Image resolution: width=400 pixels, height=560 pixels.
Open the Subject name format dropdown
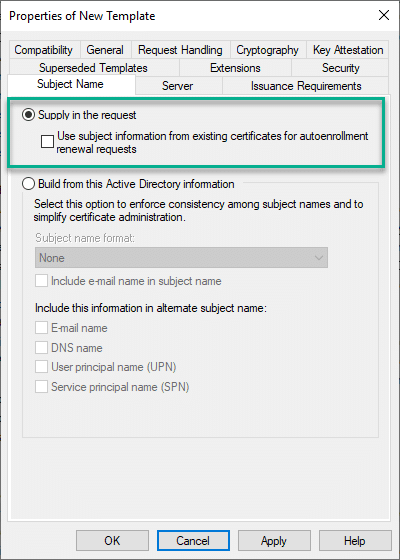pyautogui.click(x=181, y=258)
